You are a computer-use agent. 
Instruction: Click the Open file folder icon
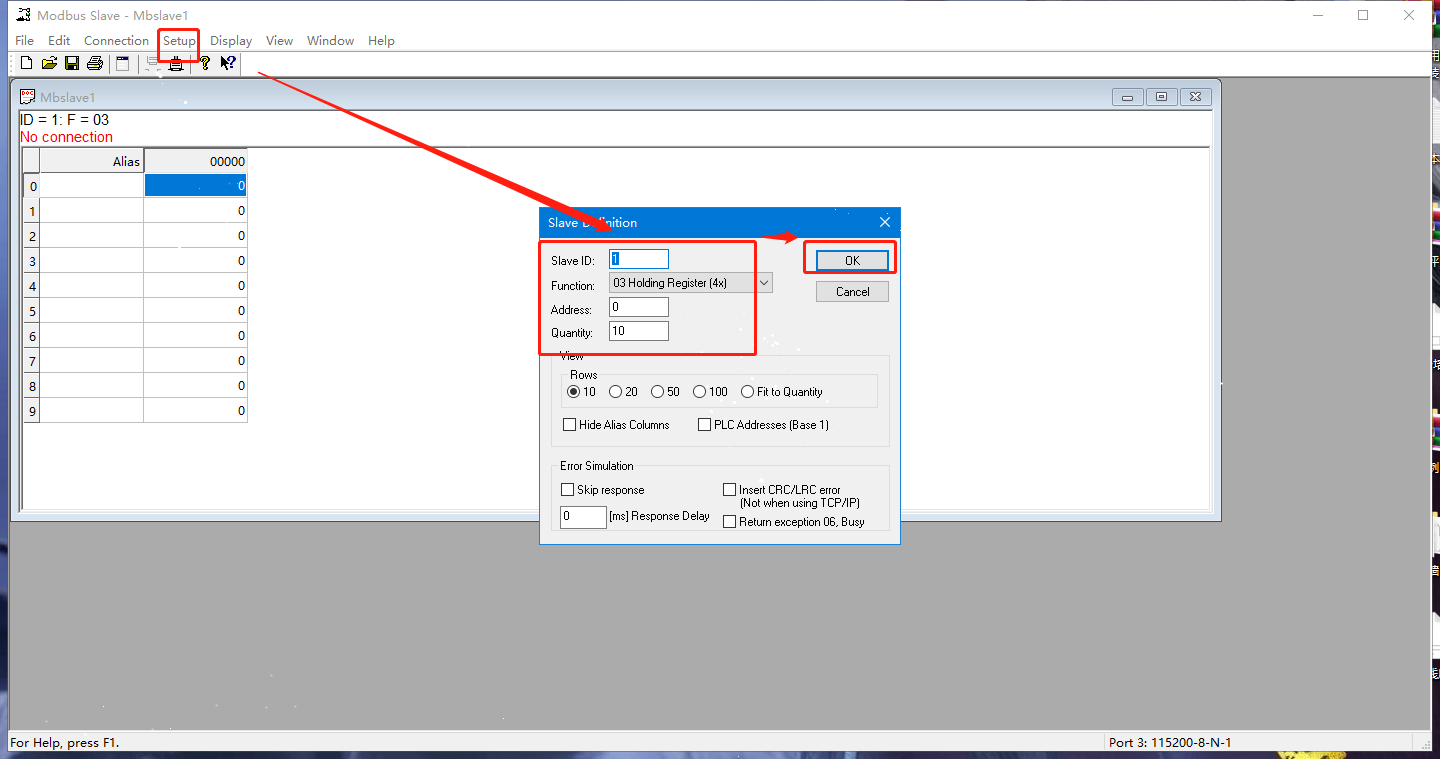[x=49, y=64]
